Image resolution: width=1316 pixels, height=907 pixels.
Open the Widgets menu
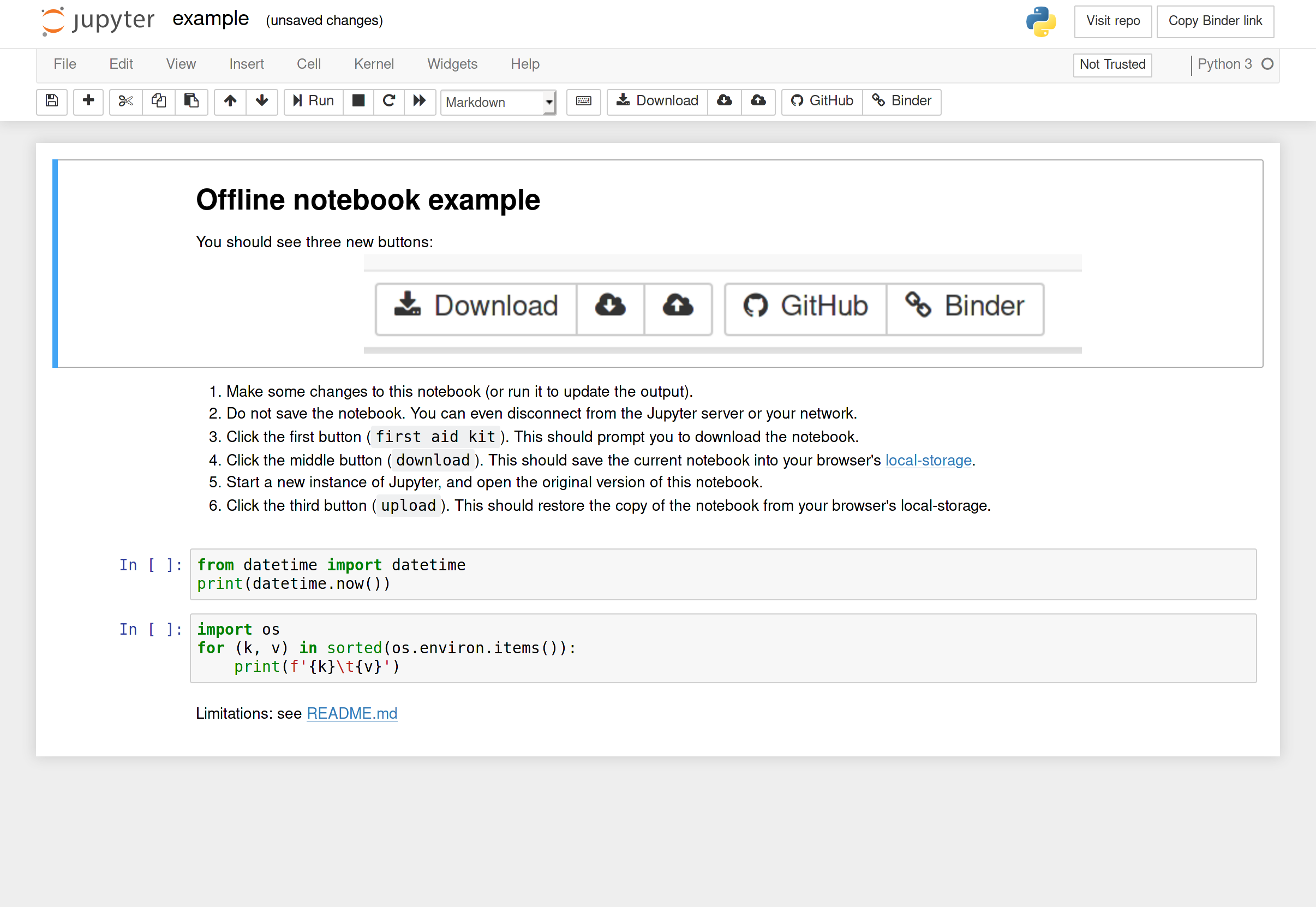pyautogui.click(x=452, y=64)
